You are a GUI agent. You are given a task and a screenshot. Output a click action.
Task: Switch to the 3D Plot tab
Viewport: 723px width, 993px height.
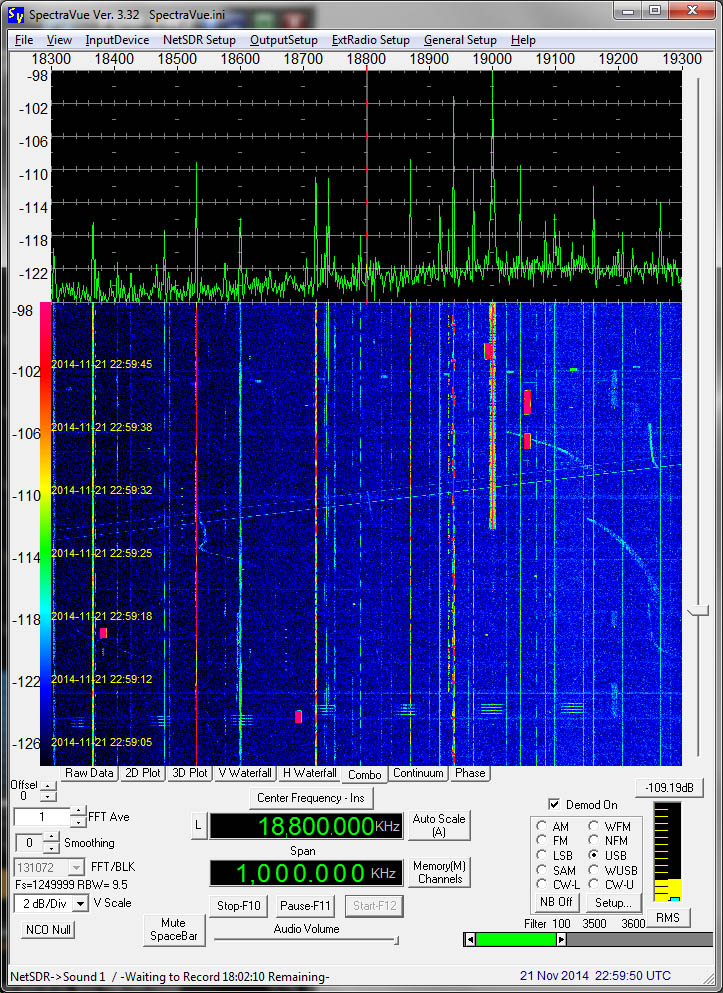[189, 773]
